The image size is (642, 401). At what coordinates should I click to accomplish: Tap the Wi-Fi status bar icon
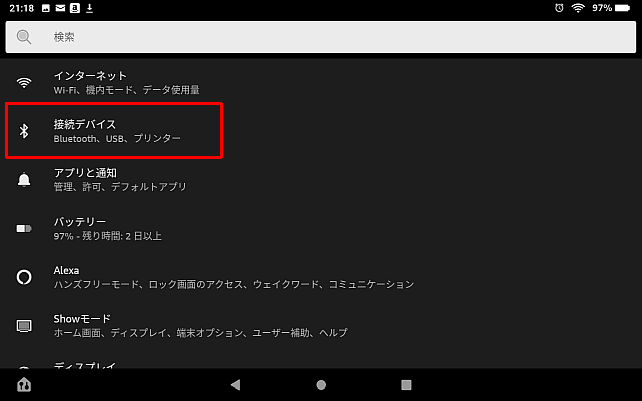(x=578, y=8)
